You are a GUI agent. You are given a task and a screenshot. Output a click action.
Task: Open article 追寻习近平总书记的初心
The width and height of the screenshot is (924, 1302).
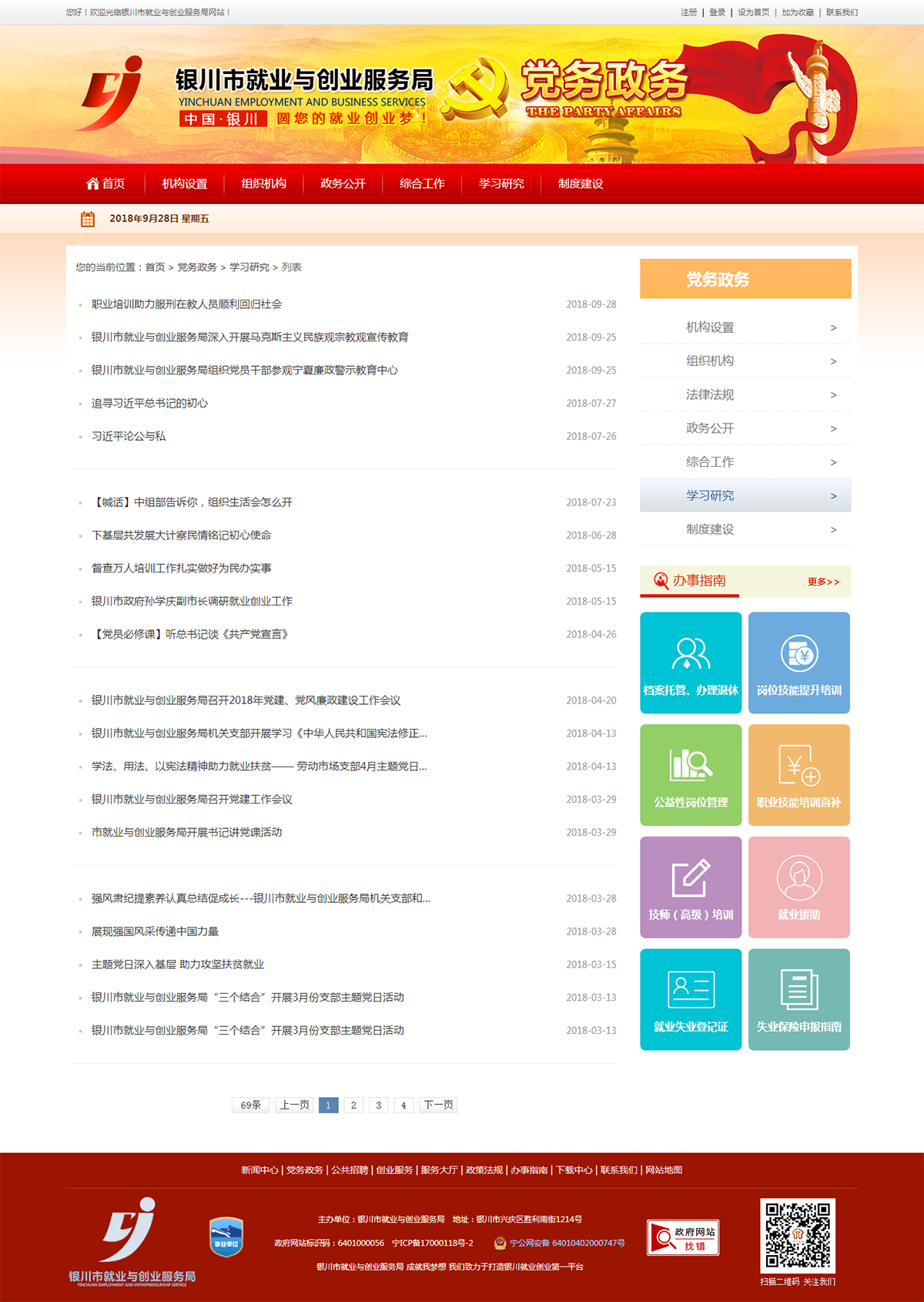(150, 403)
